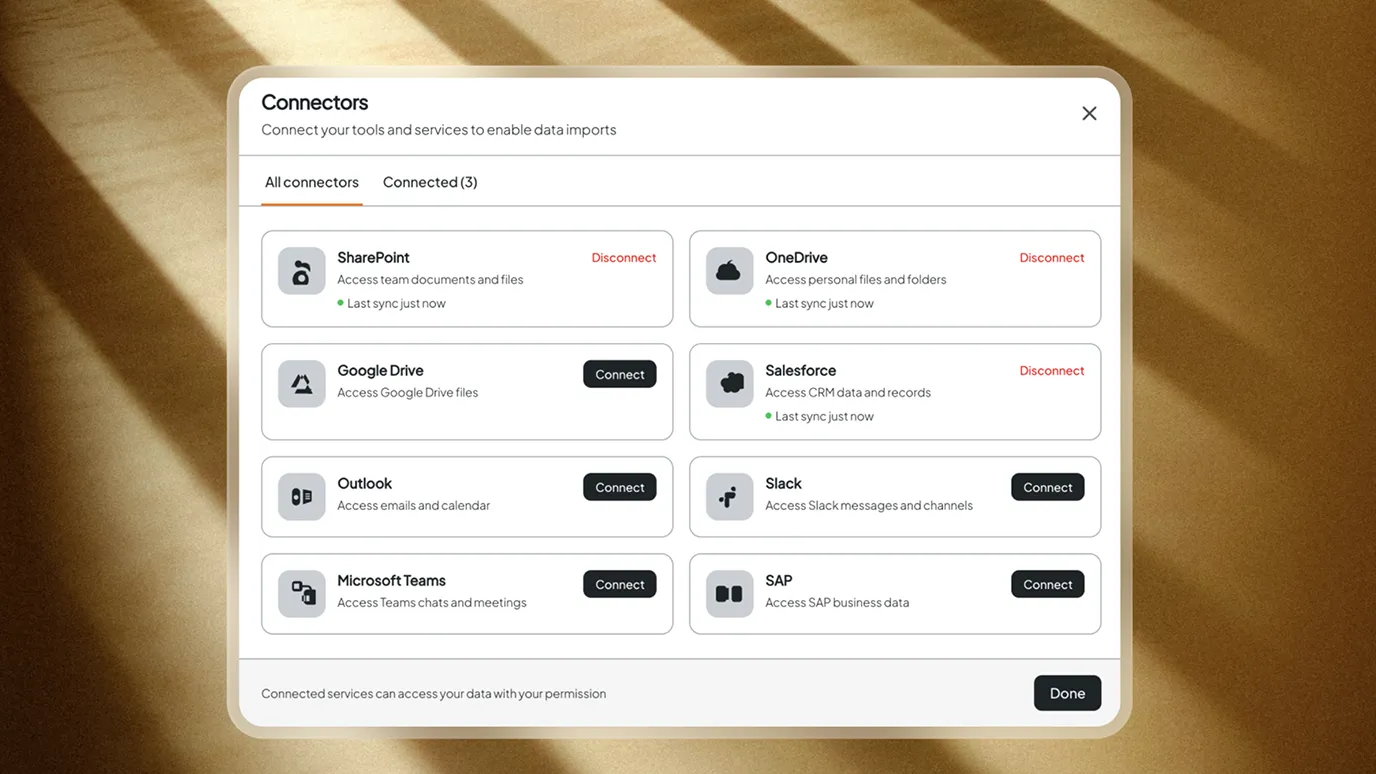The width and height of the screenshot is (1376, 774).
Task: Click the Google Drive title
Action: click(380, 371)
